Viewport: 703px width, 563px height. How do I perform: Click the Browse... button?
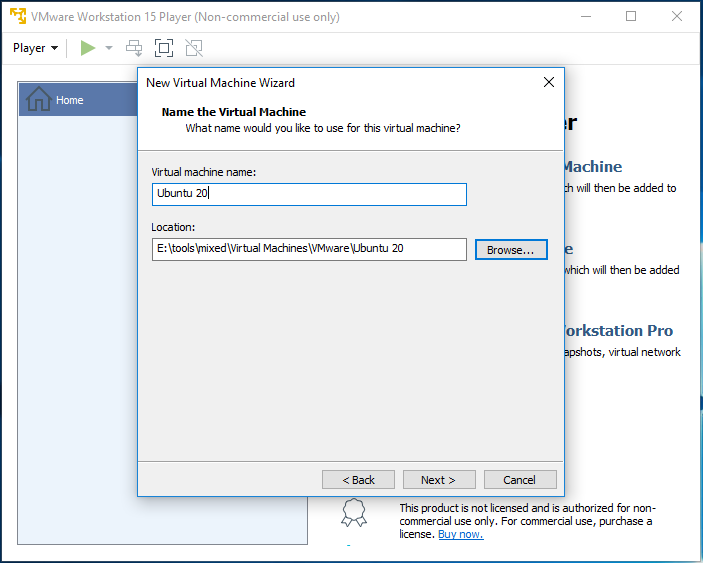(511, 250)
